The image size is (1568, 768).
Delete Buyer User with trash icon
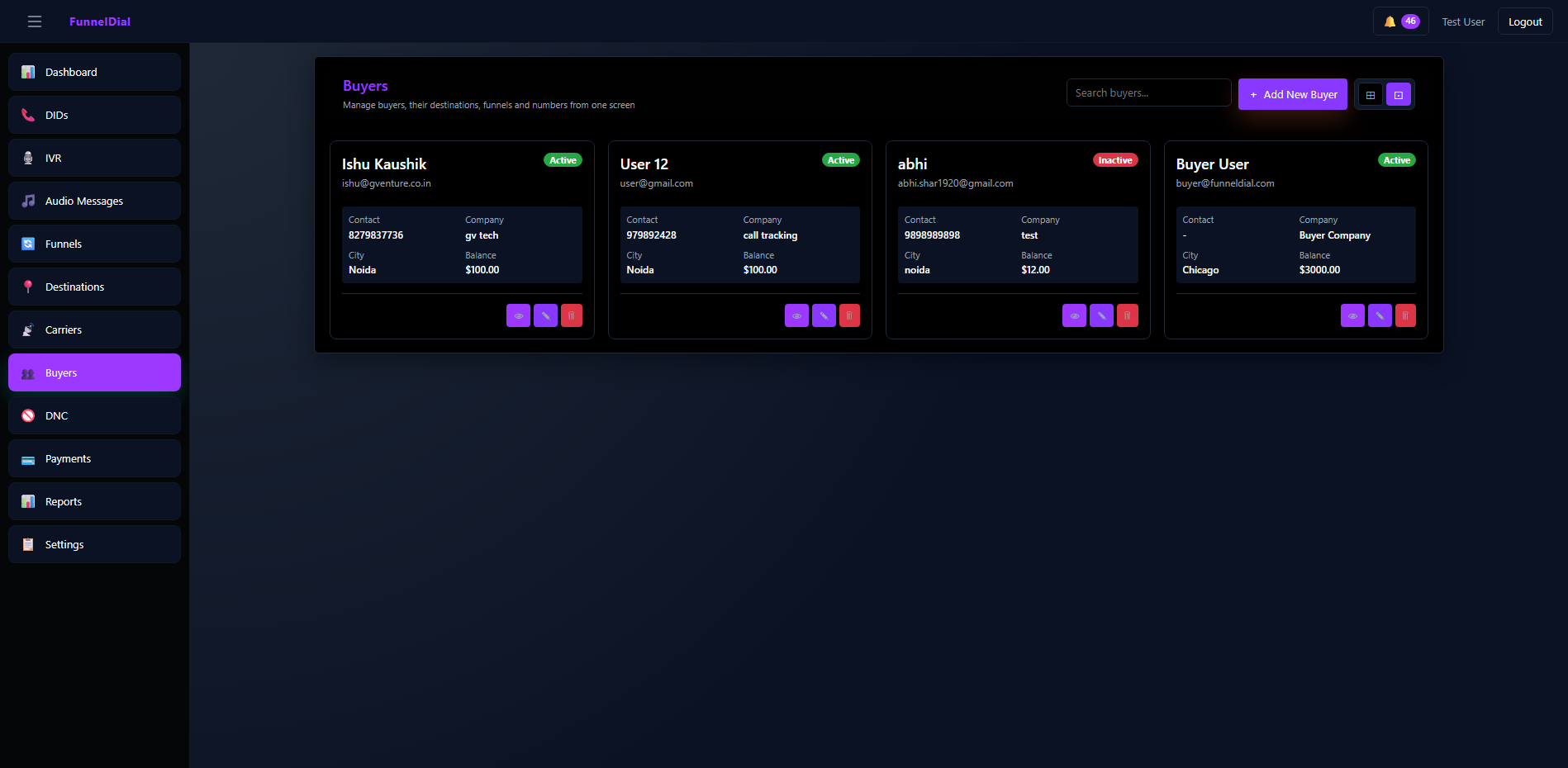pos(1405,315)
